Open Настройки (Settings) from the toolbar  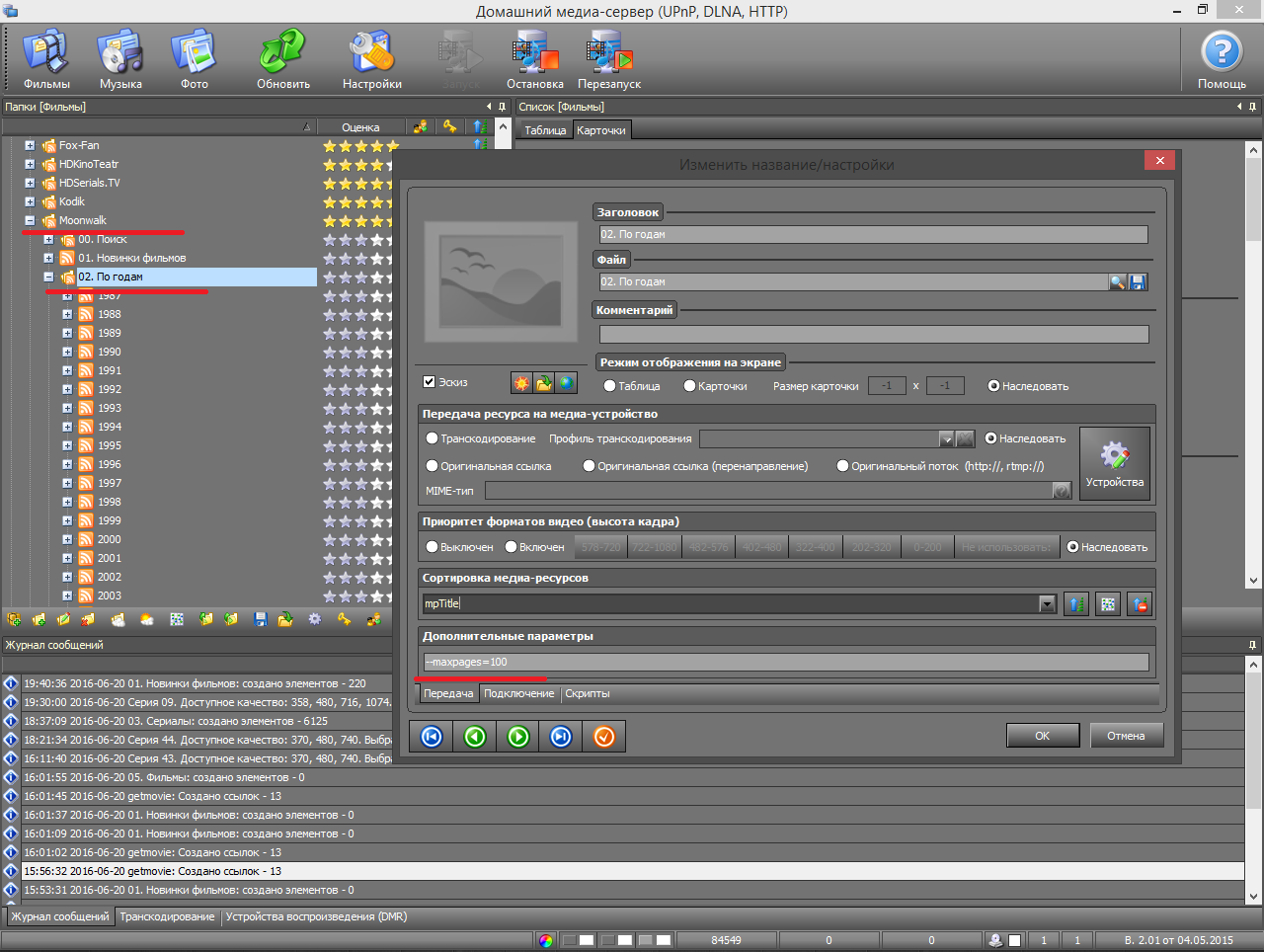click(372, 59)
